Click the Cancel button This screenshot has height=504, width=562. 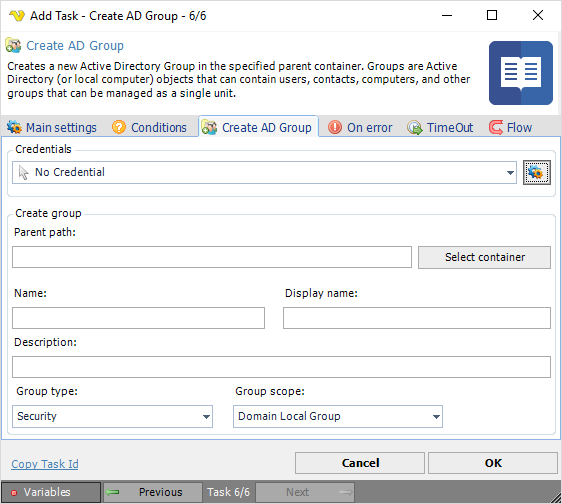[x=360, y=463]
